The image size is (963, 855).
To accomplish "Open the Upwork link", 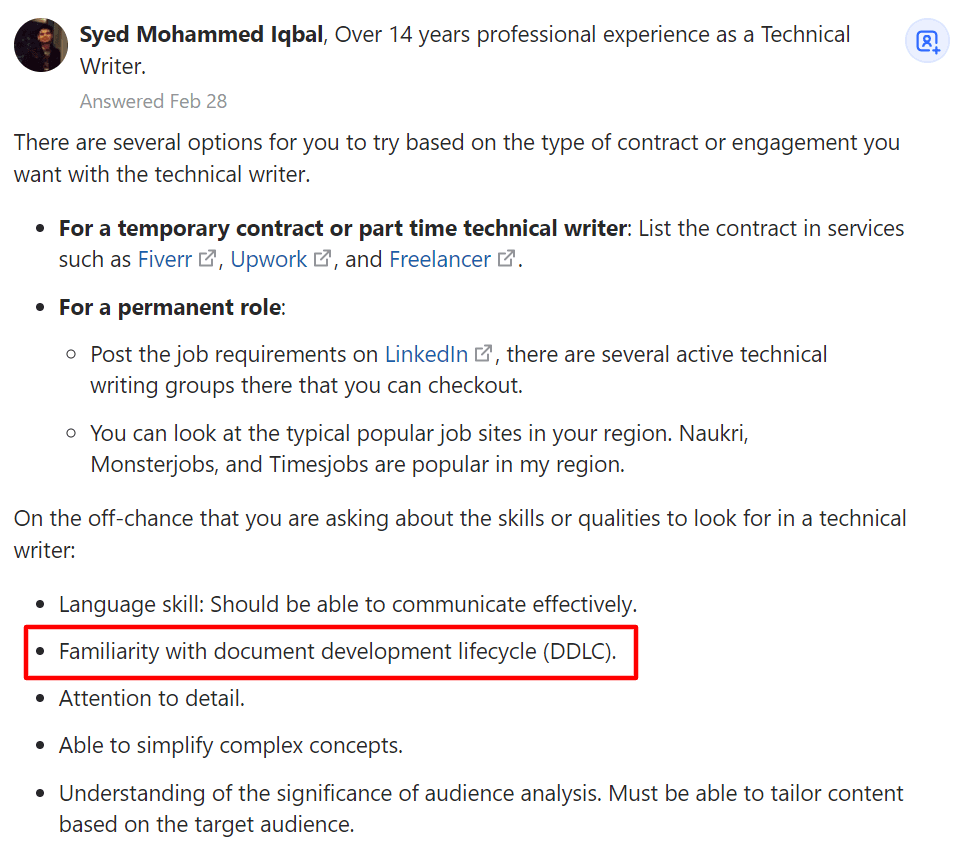I will click(269, 259).
